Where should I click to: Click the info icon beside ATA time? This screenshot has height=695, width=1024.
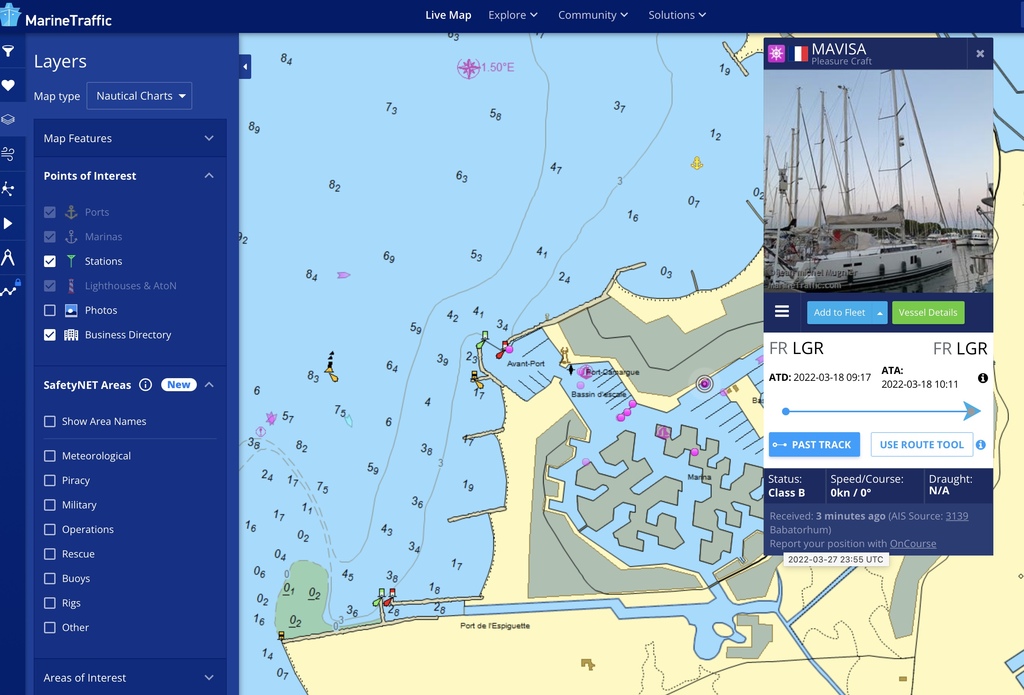pos(982,378)
